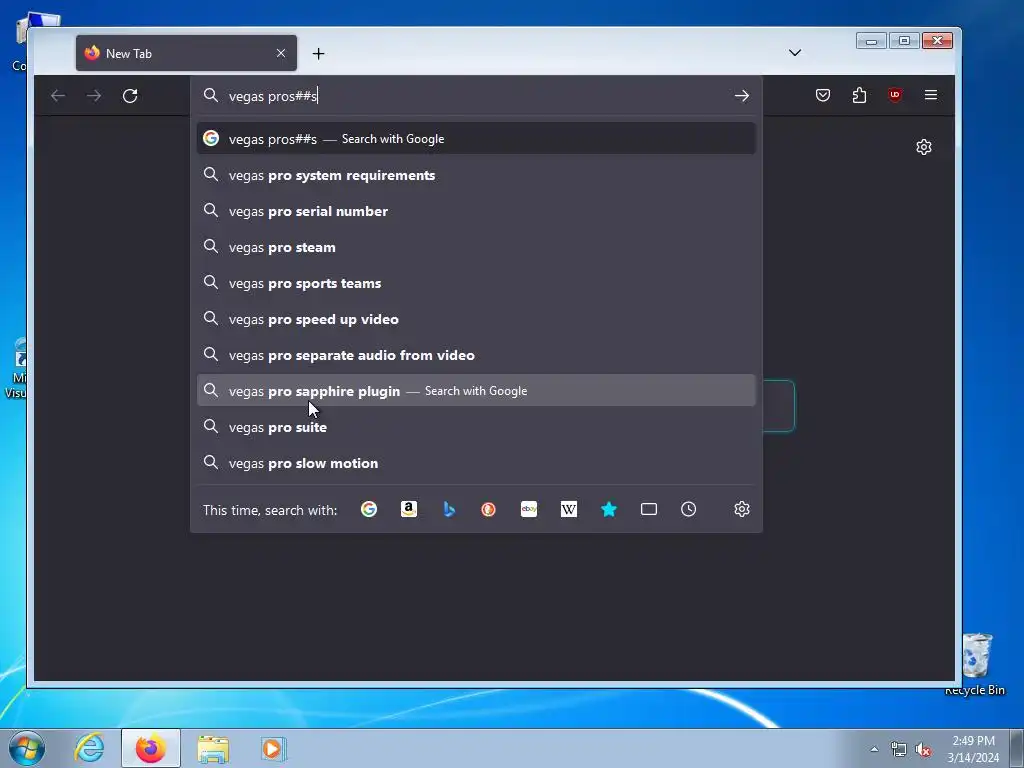Screen dimensions: 1024x768
Task: Select suggestion vegas pro separate audio from video
Action: pos(476,355)
